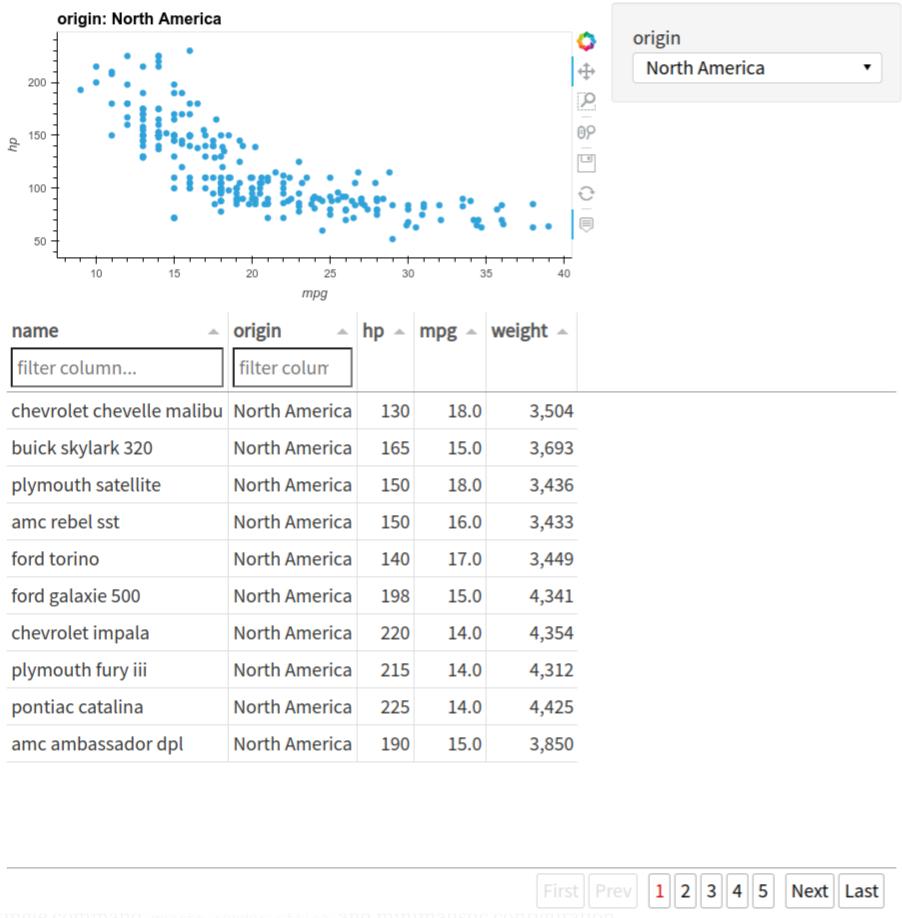Click the First page button
The width and height of the screenshot is (902, 918).
point(560,890)
